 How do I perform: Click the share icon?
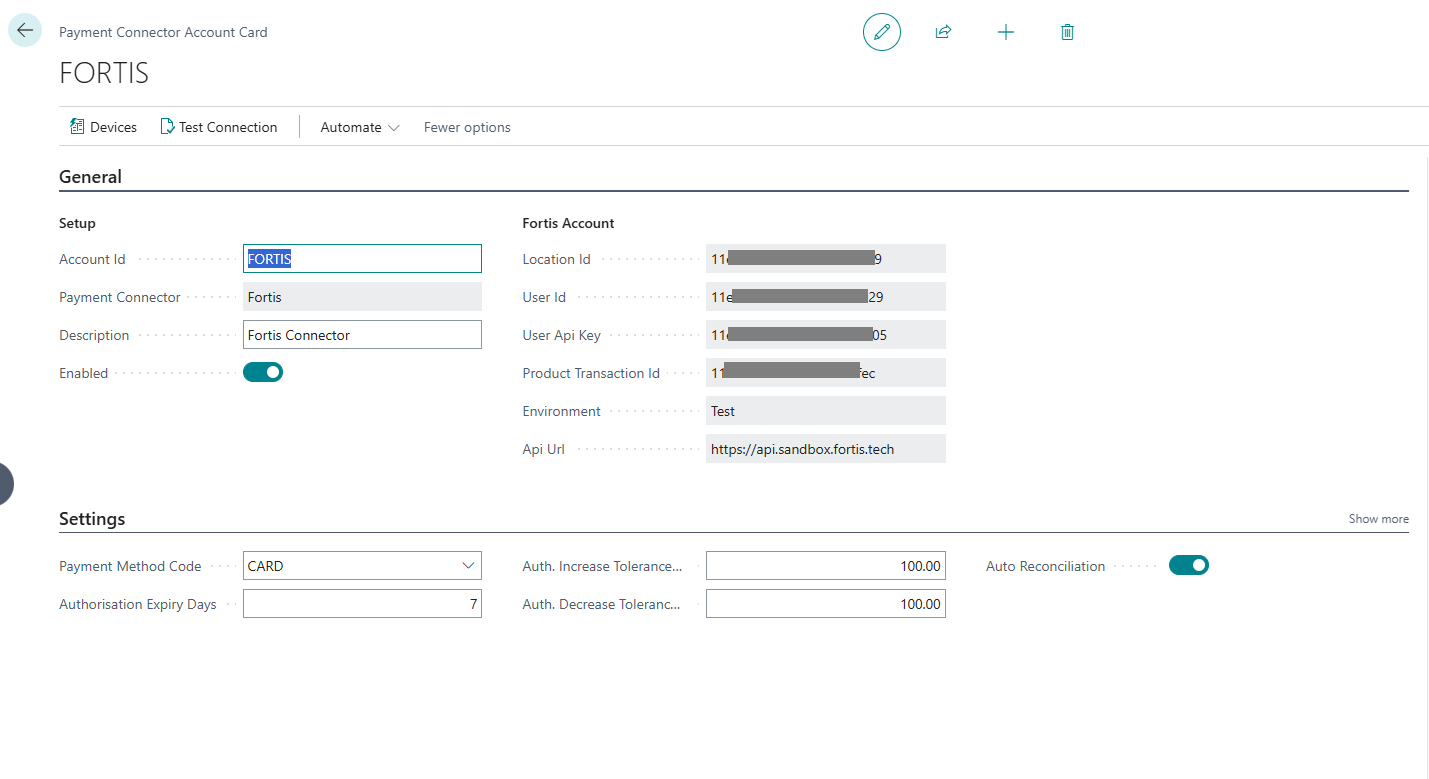tap(943, 32)
